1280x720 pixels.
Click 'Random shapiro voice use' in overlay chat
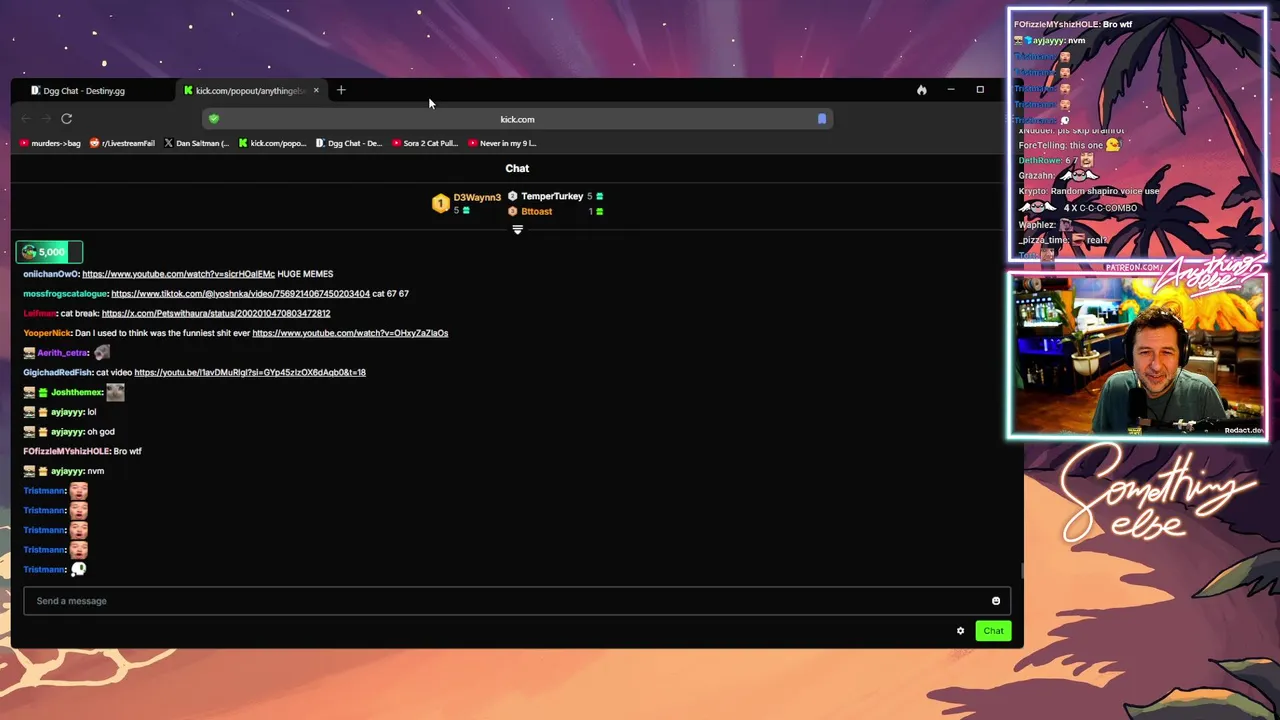tap(1104, 191)
